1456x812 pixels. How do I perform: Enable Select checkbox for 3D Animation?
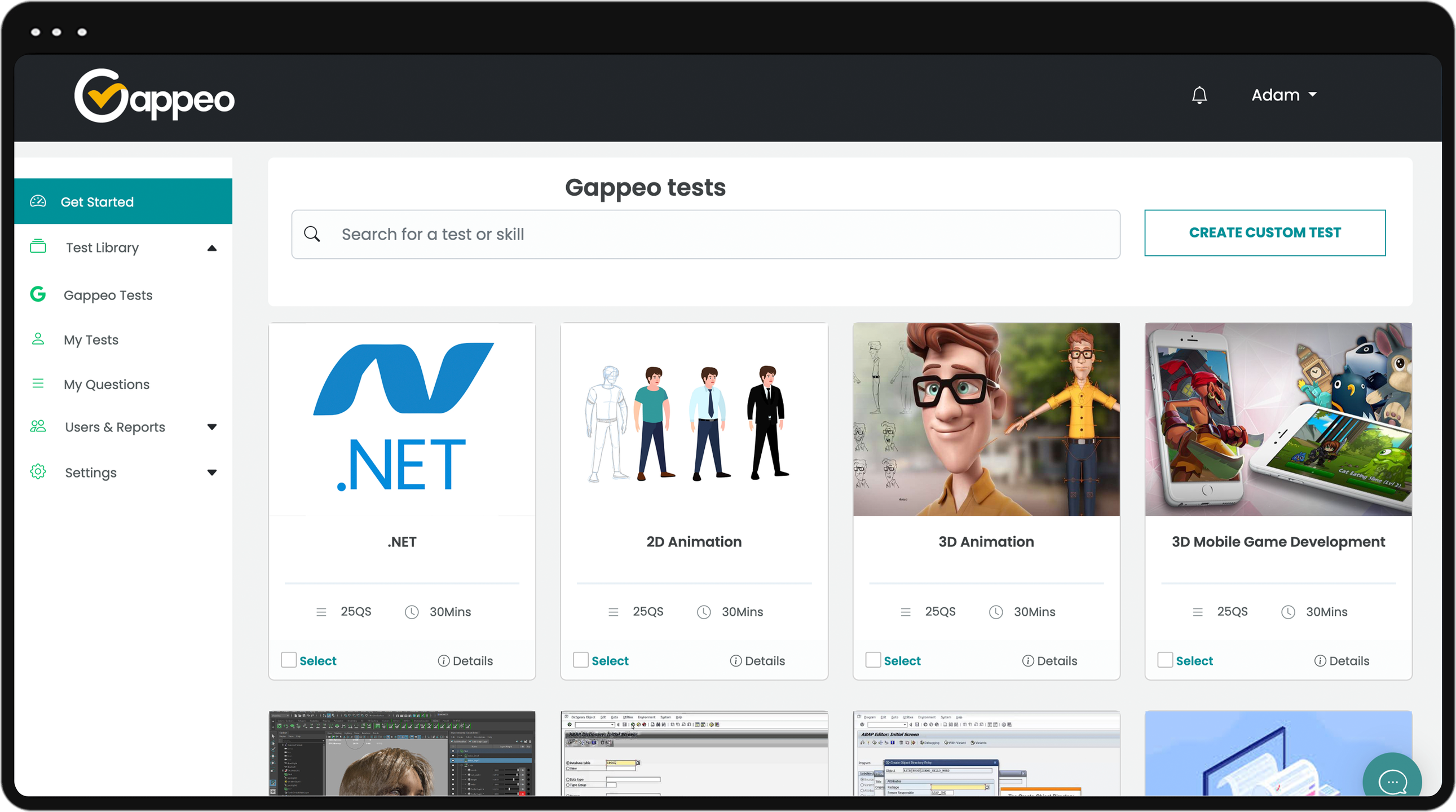pyautogui.click(x=873, y=660)
